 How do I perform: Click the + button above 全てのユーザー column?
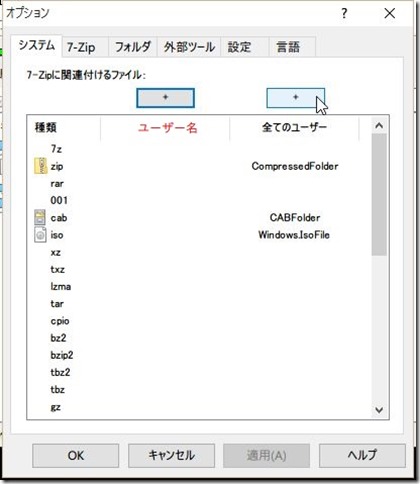tap(295, 98)
